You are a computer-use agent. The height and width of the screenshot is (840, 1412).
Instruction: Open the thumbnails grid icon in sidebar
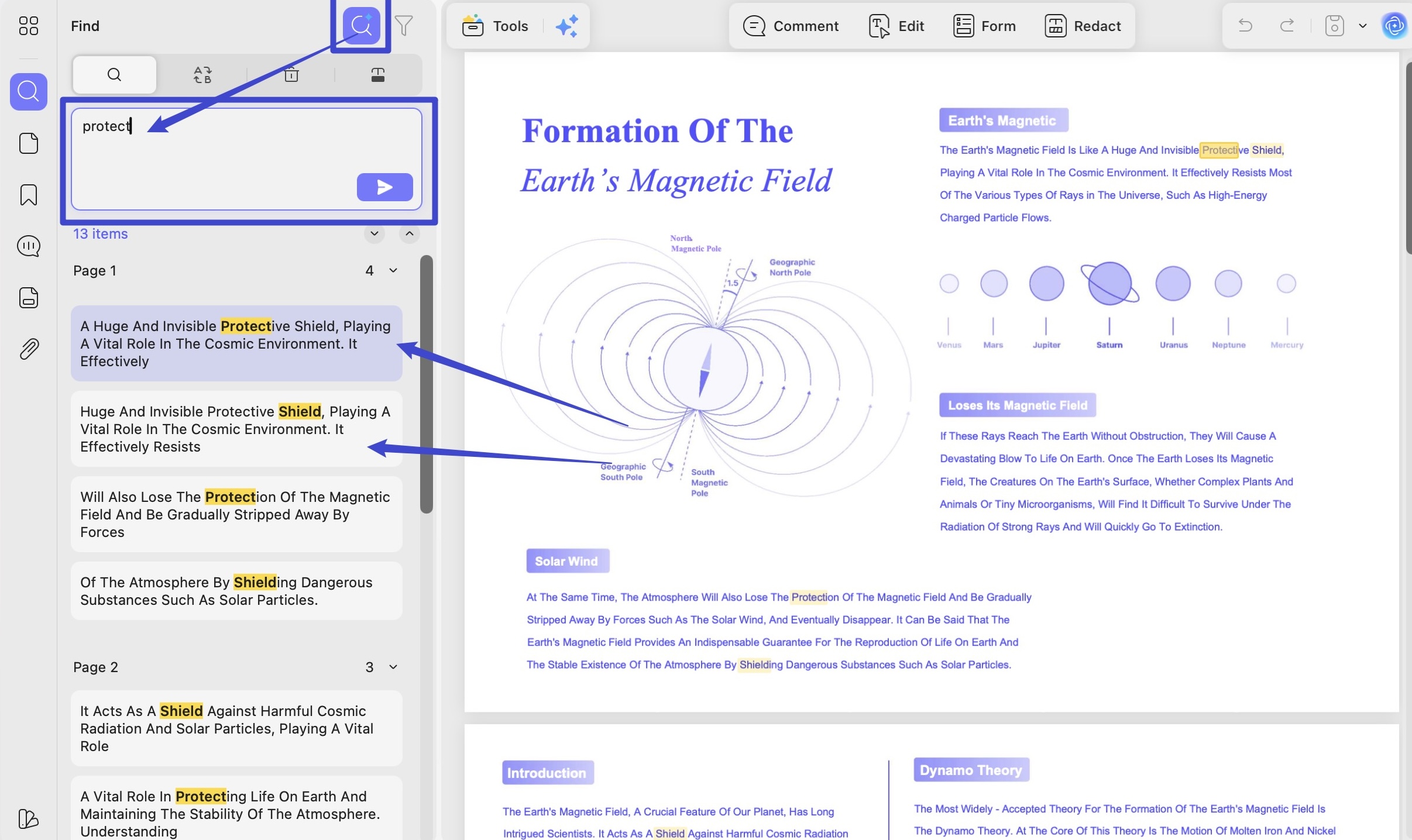coord(28,26)
